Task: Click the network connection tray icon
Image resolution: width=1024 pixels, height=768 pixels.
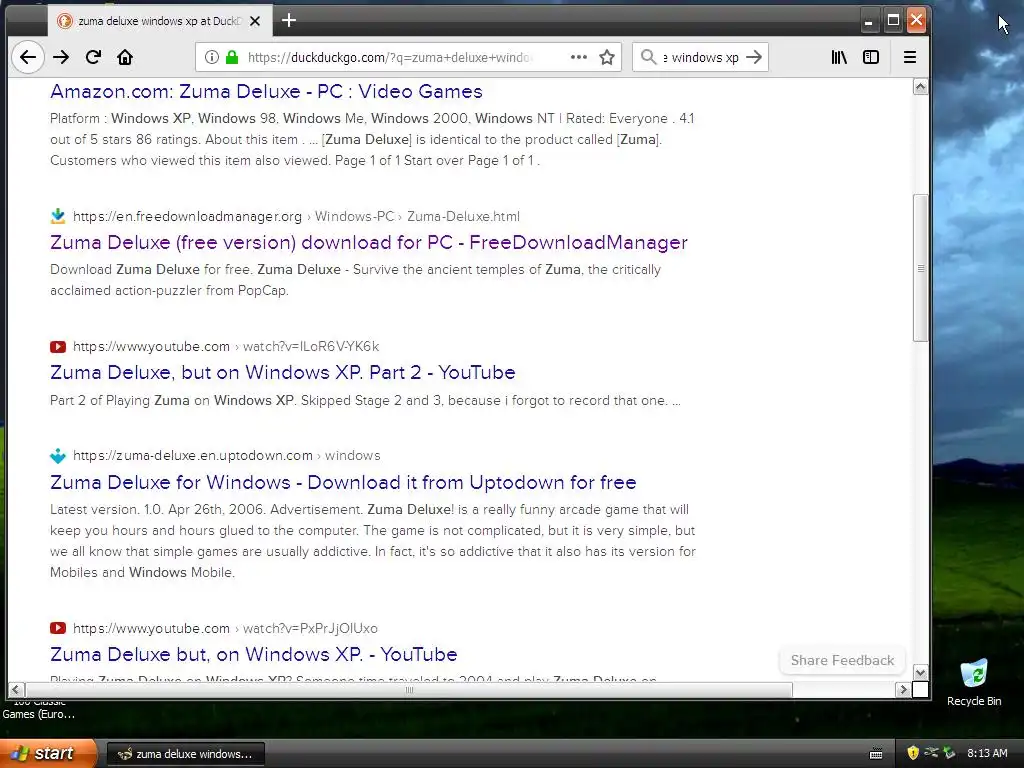Action: point(931,753)
